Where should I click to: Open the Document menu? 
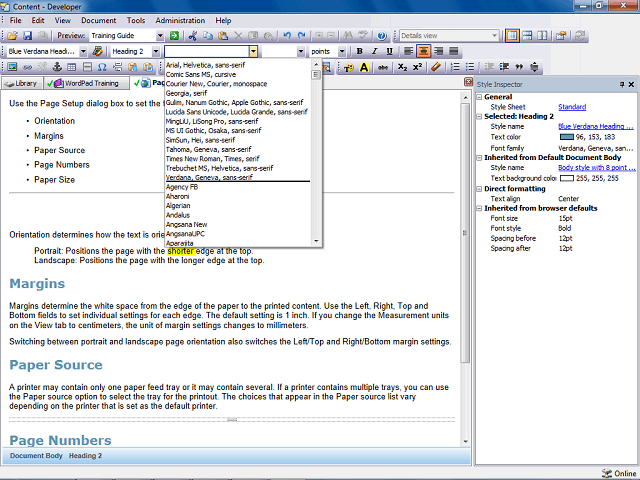(98, 20)
